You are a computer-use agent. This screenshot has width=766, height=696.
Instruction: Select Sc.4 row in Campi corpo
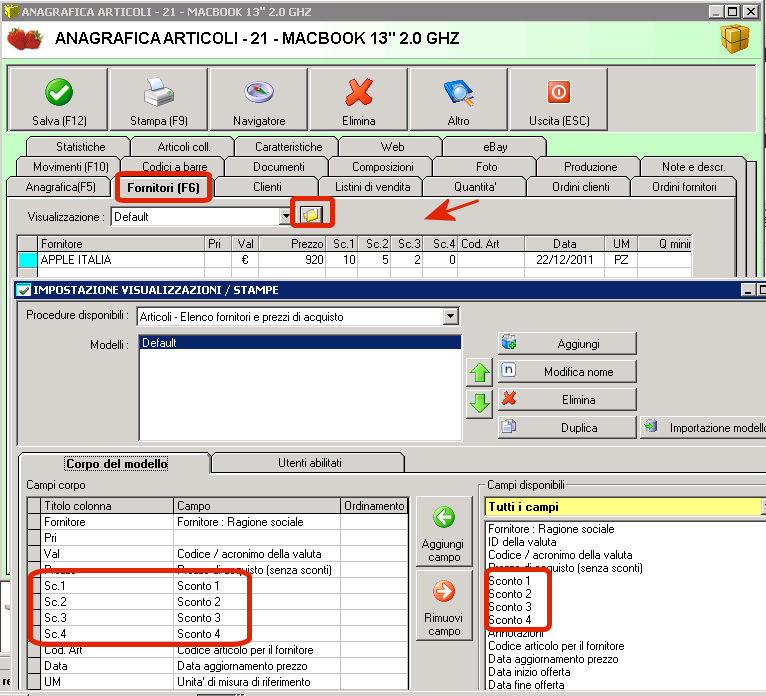tap(217, 633)
